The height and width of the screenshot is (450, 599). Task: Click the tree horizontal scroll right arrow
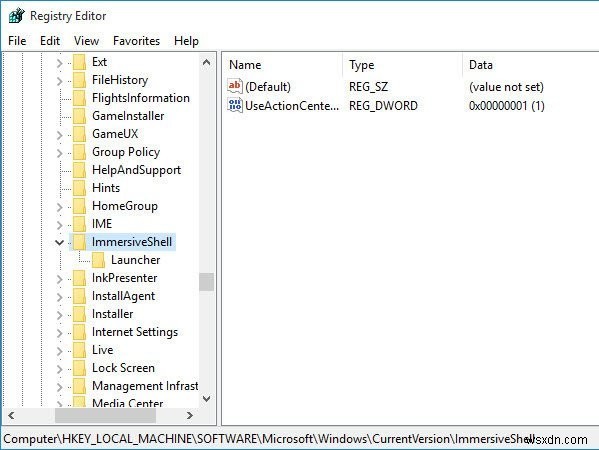click(x=189, y=415)
